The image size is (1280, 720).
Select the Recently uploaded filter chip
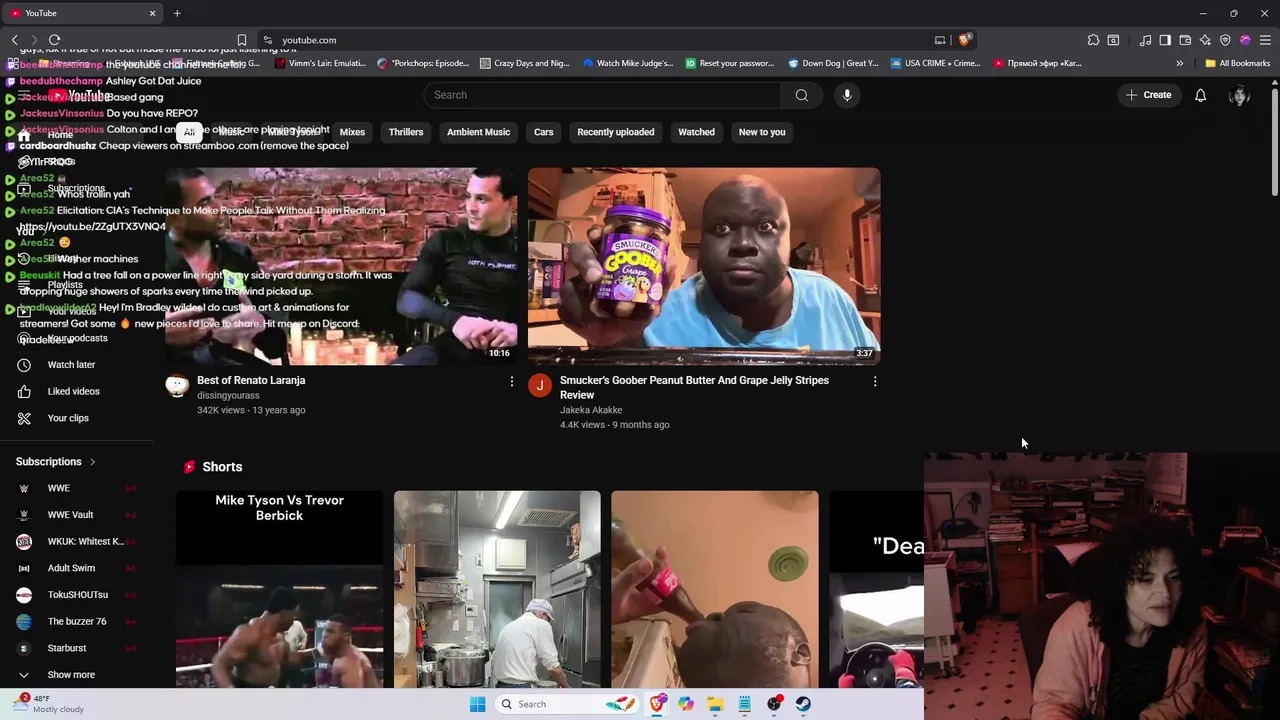pos(615,132)
